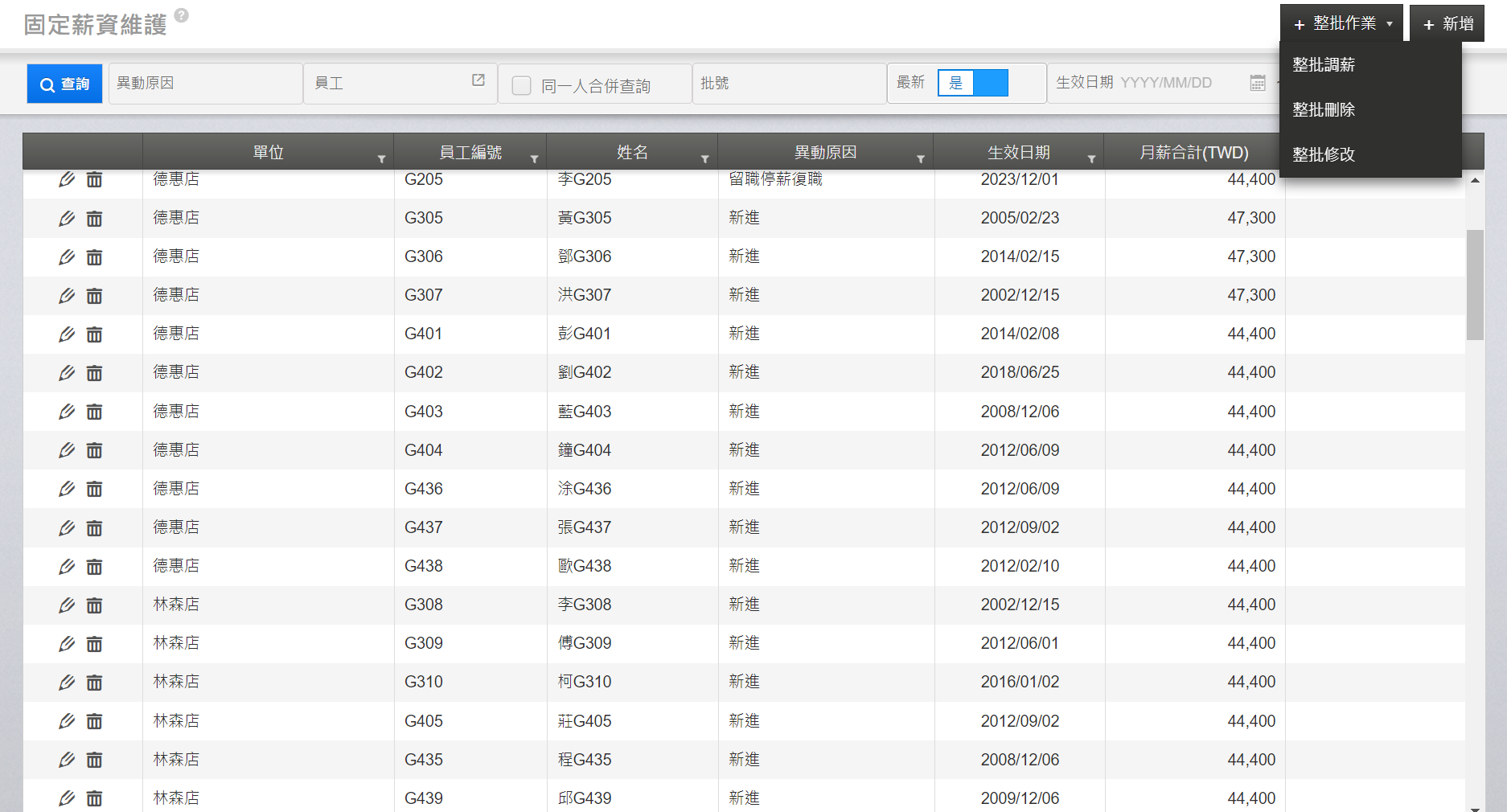Choose 整批刪除 from the batch menu
The width and height of the screenshot is (1507, 812).
tap(1324, 109)
